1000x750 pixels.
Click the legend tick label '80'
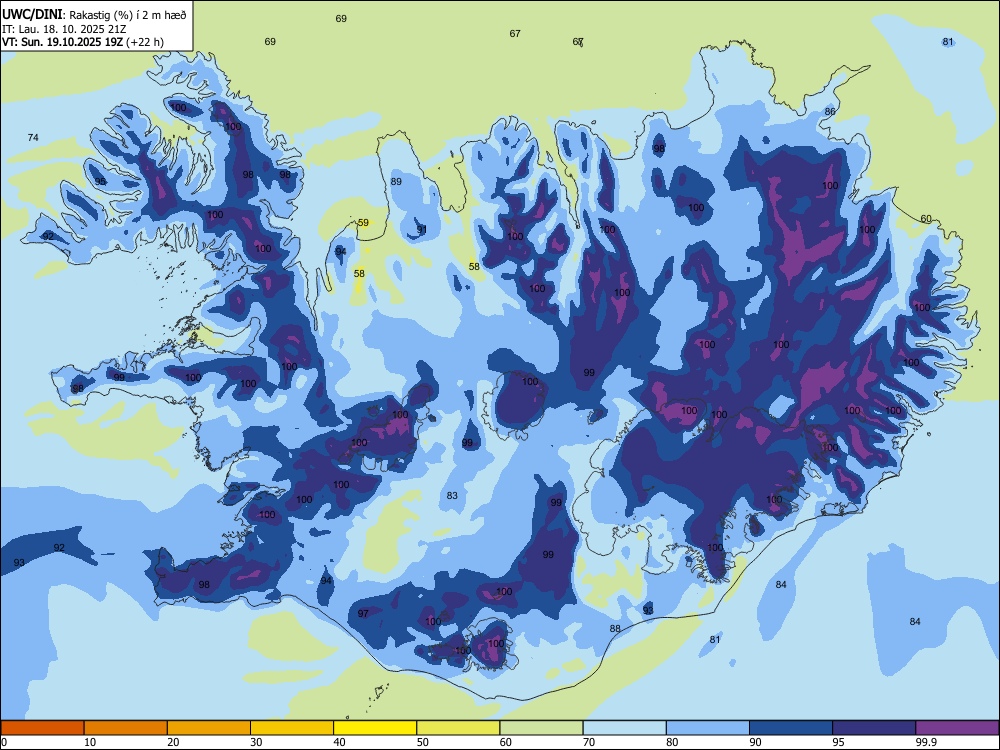(672, 742)
